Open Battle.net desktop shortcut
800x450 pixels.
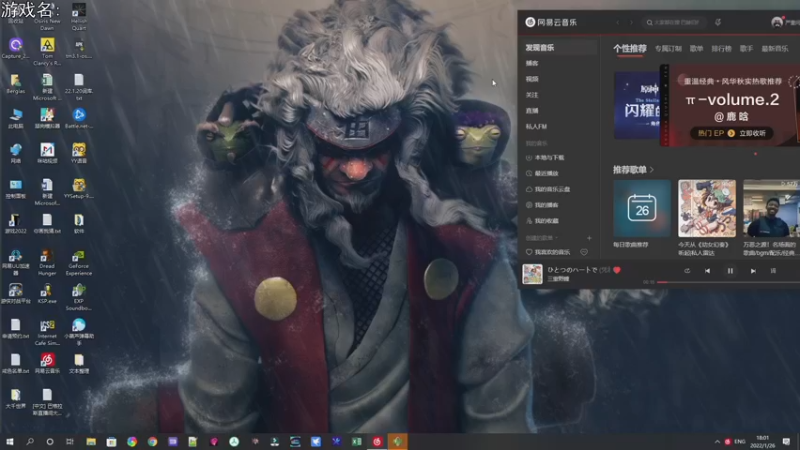pos(79,118)
